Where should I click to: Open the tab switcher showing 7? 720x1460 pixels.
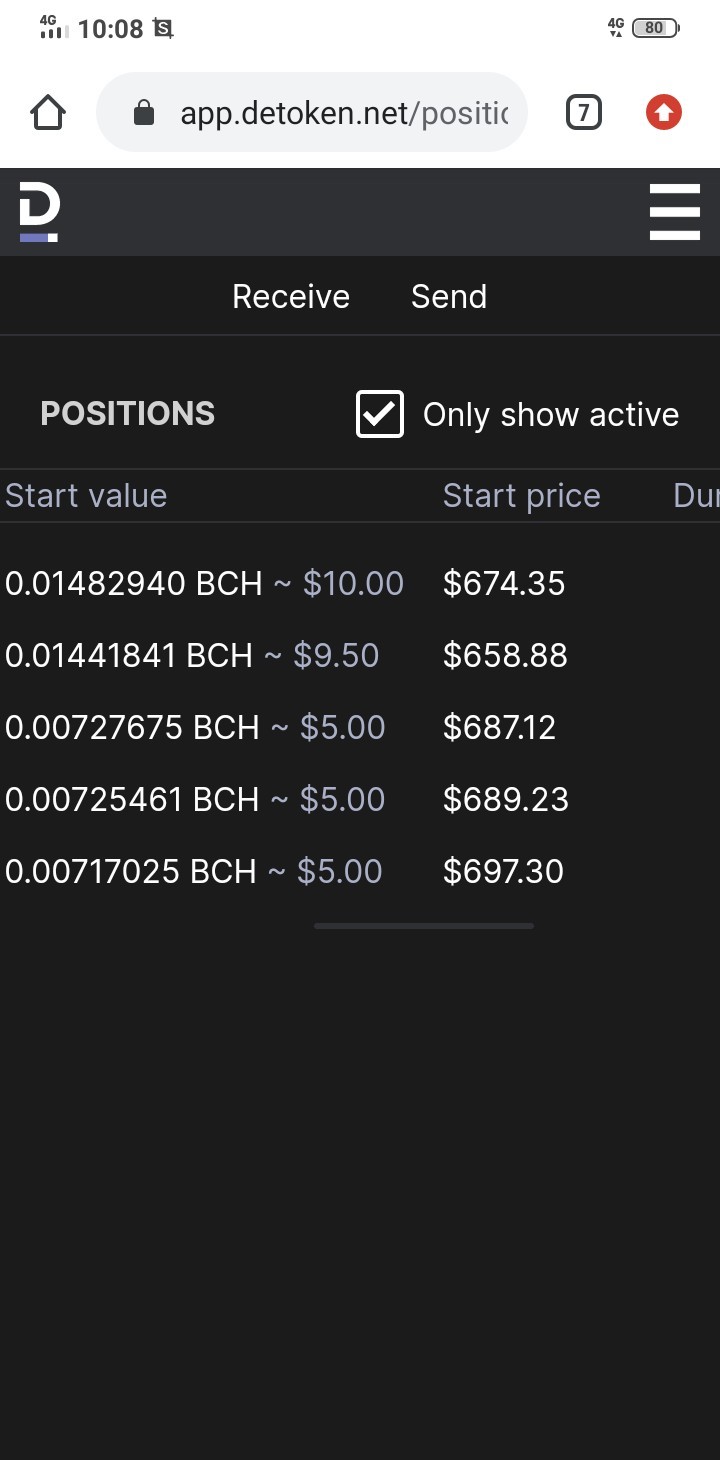[584, 113]
